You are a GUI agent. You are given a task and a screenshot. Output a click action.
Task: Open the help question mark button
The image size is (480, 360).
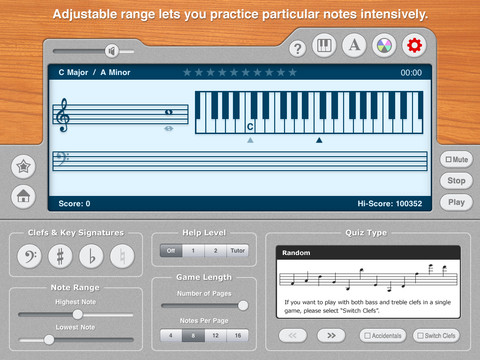tap(297, 49)
